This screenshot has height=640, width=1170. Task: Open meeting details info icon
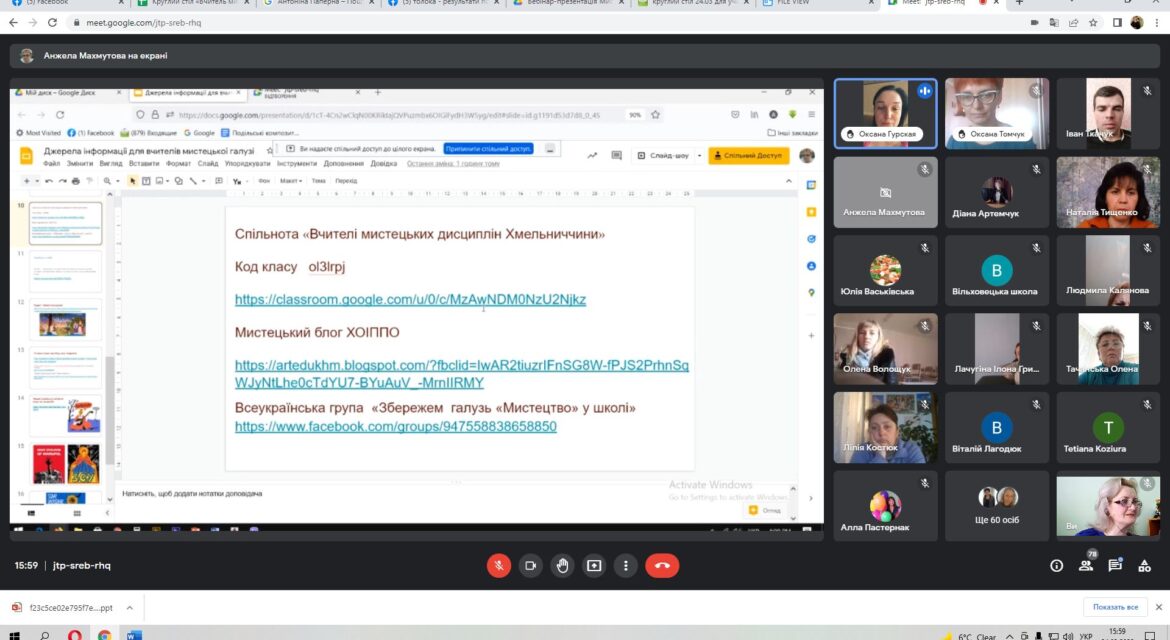pyautogui.click(x=1057, y=565)
